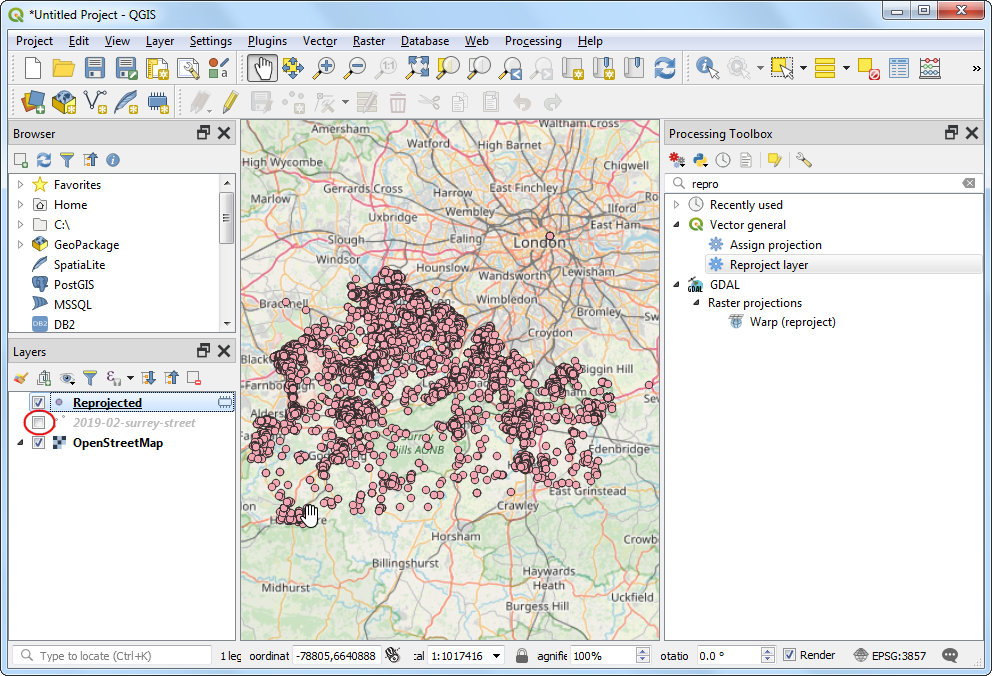This screenshot has width=992, height=676.
Task: Uncheck the Reprojected layer visibility checkbox
Action: 39,403
